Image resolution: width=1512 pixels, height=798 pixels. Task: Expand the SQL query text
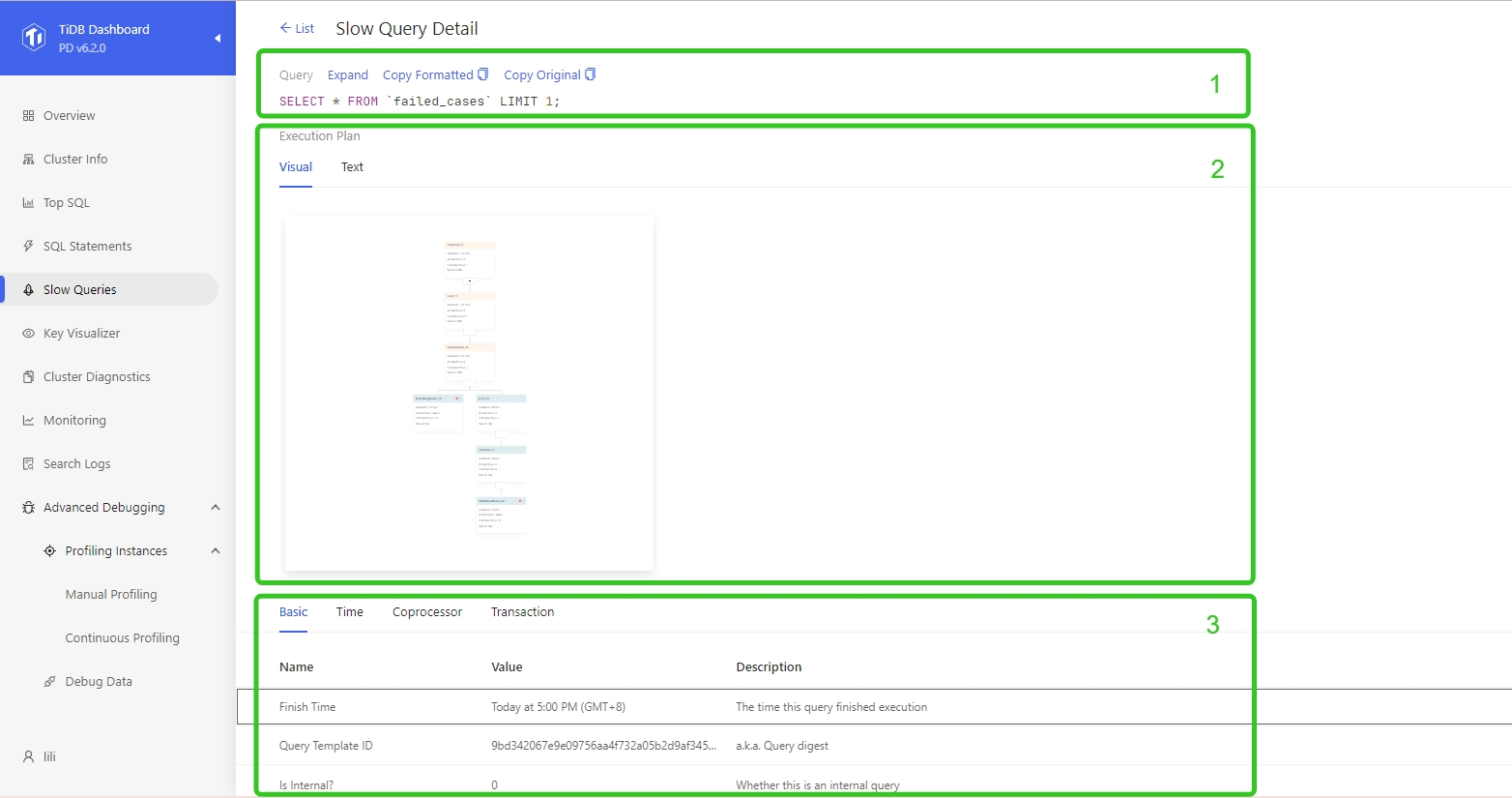347,75
